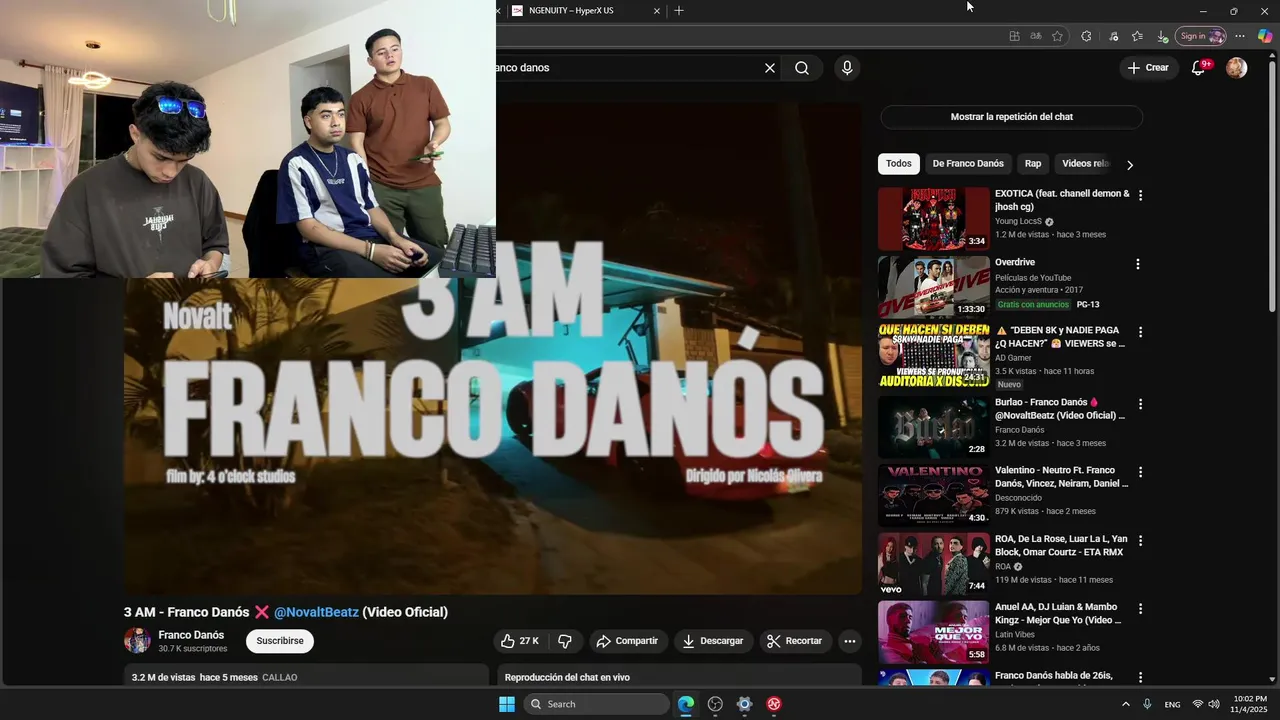Viewport: 1280px width, 720px height.
Task: Subscribe with the Suscribirse button
Action: pos(280,641)
